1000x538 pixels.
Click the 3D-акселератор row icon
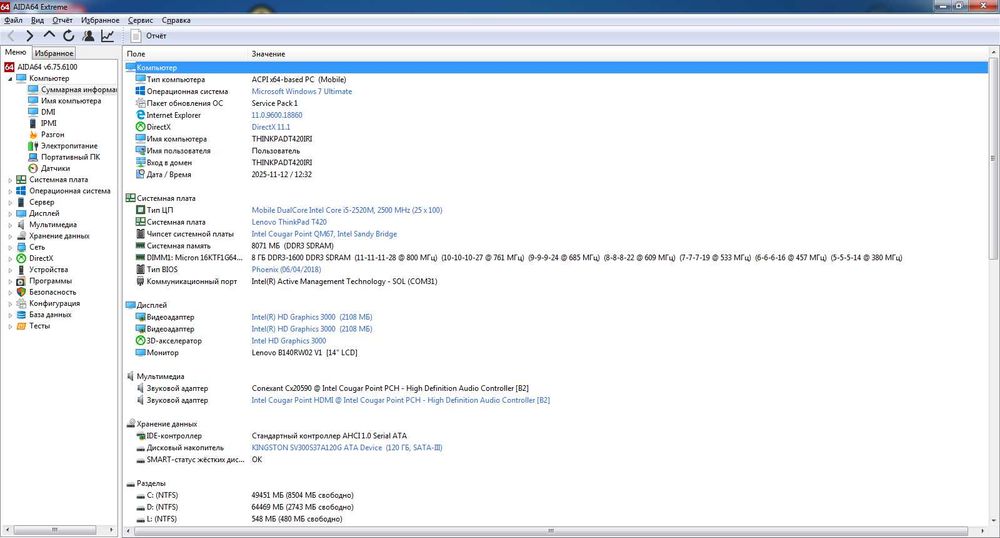coord(140,341)
